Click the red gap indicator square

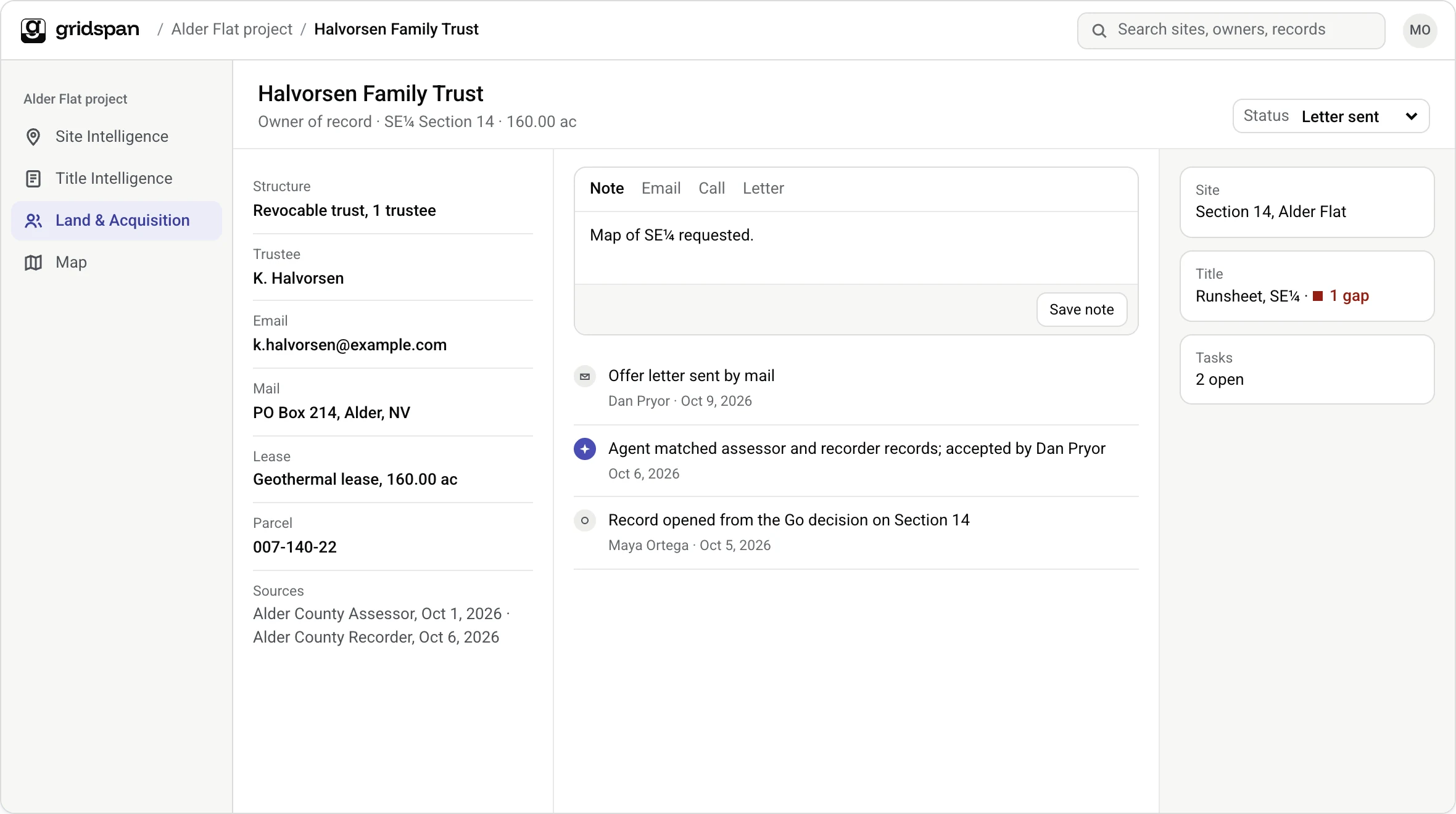tap(1318, 297)
